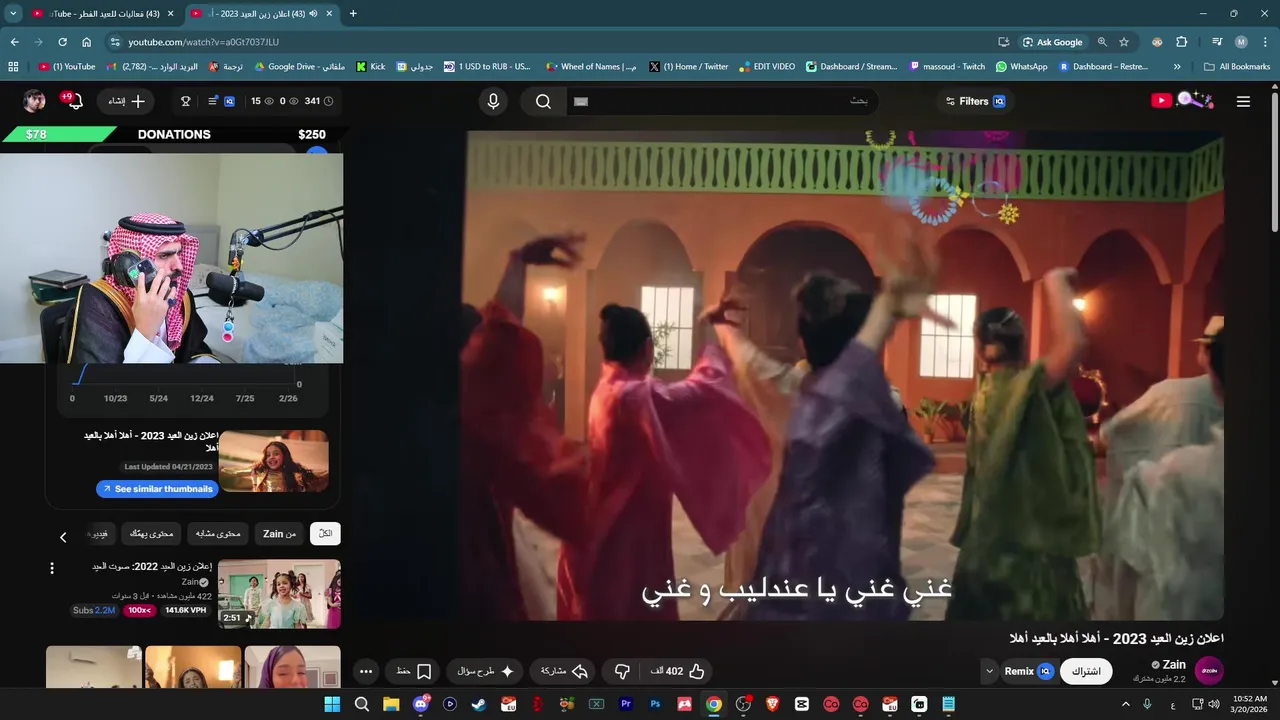Open the YouTube bookmark

coord(67,67)
